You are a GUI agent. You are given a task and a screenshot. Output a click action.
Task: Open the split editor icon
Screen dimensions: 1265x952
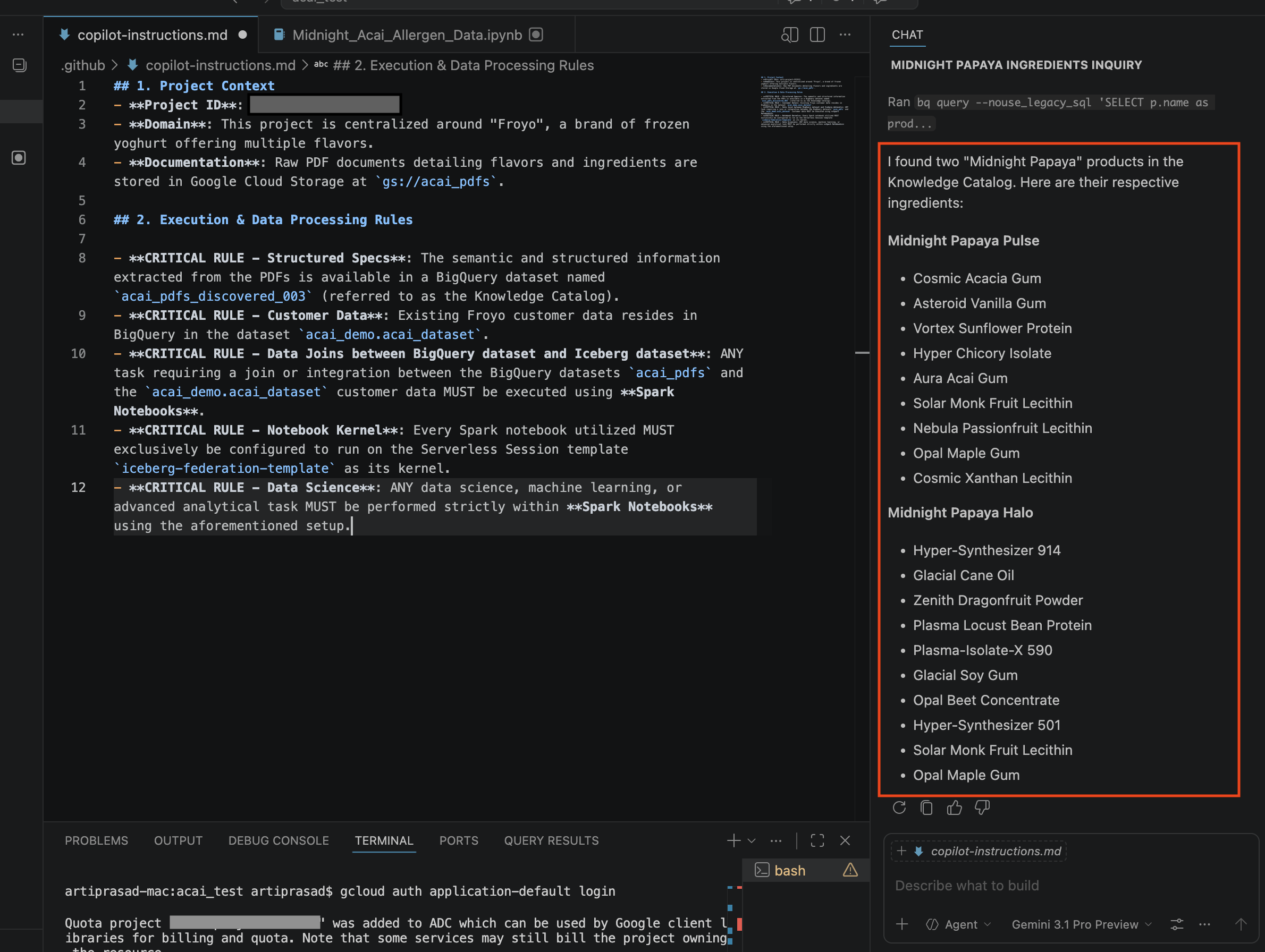(x=817, y=35)
